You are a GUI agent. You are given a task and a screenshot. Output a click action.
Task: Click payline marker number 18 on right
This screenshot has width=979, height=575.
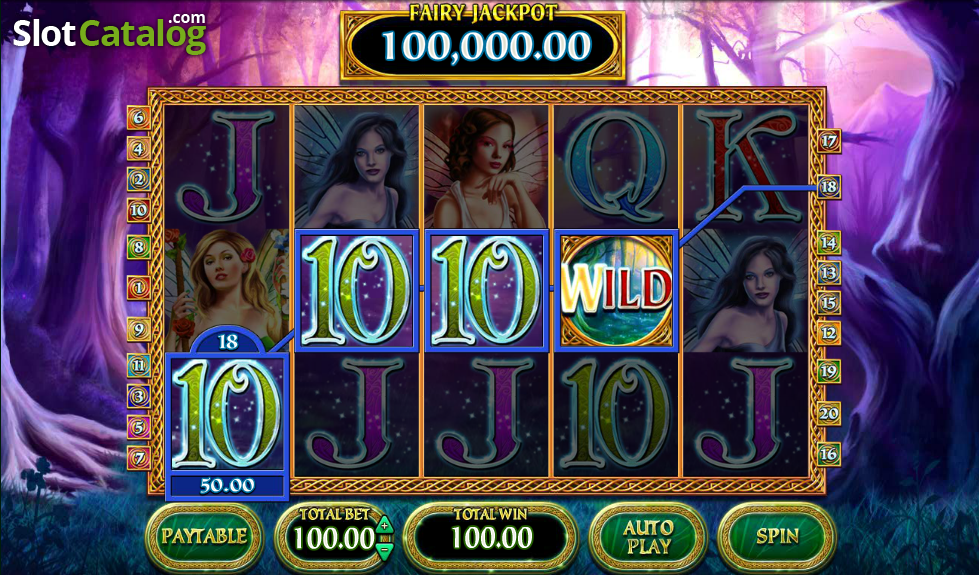829,187
